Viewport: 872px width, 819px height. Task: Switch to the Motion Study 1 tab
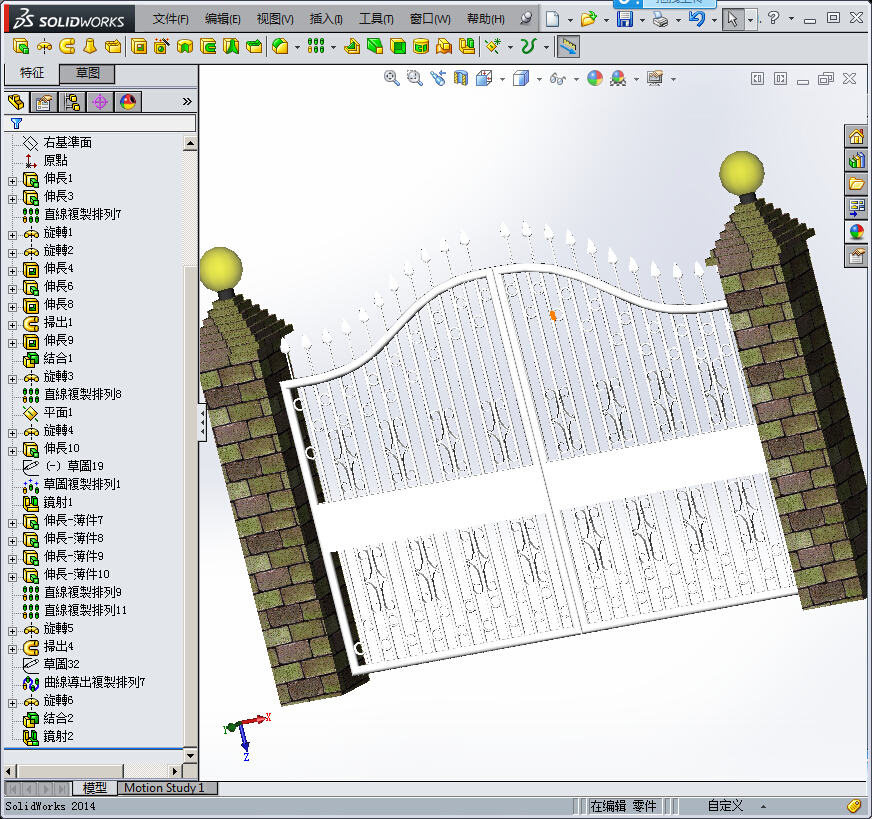pyautogui.click(x=166, y=788)
